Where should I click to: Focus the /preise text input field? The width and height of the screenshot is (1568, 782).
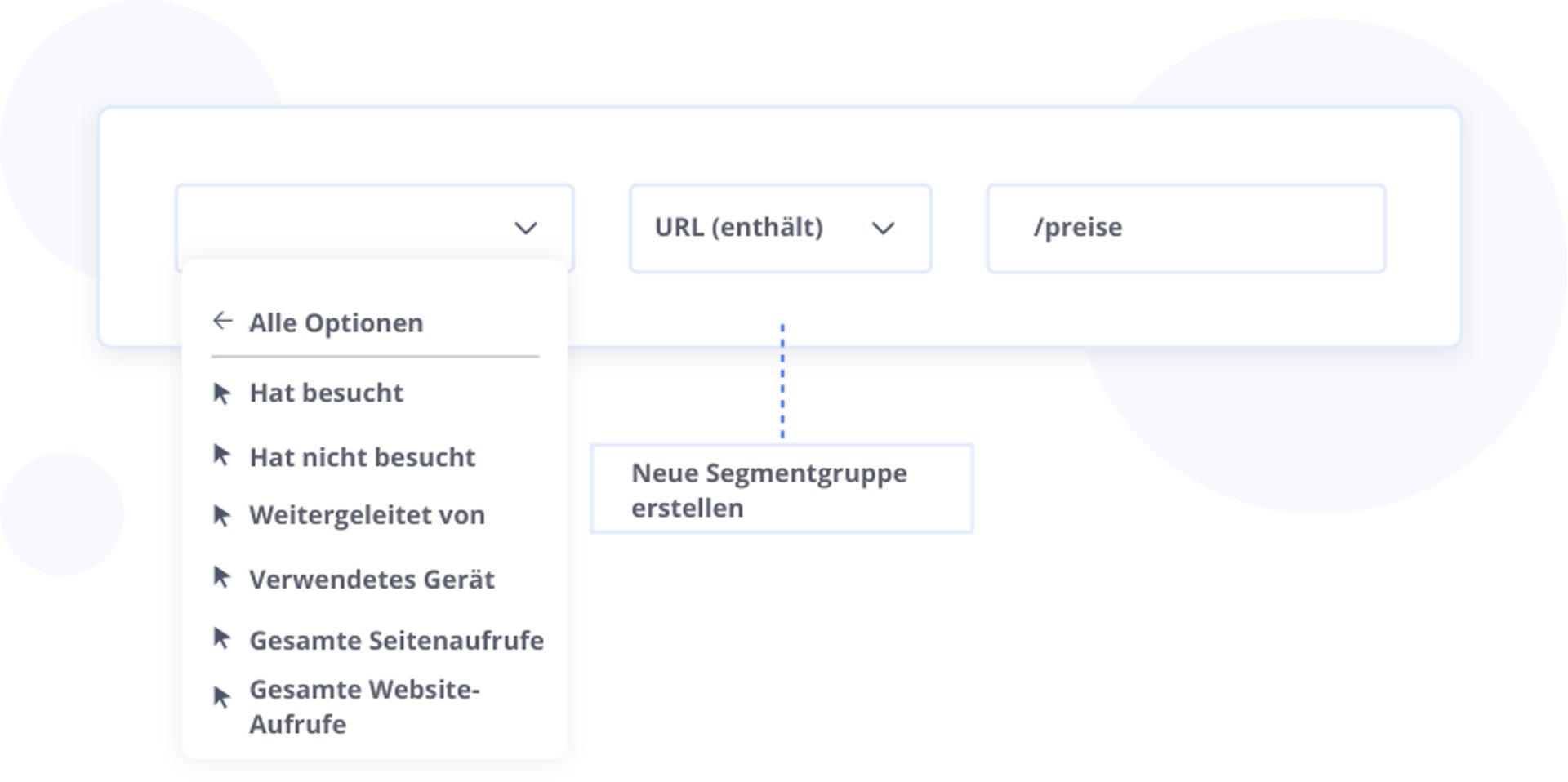(1185, 229)
